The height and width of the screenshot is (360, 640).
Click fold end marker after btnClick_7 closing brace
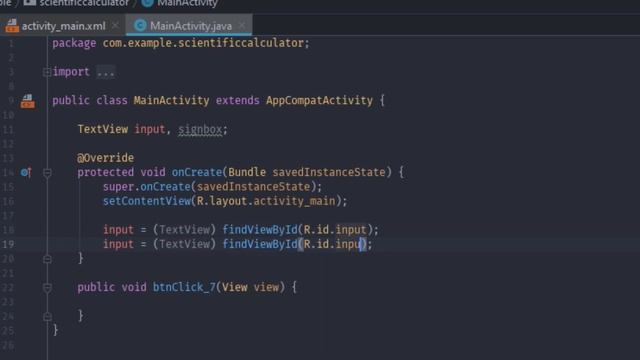pyautogui.click(x=47, y=317)
